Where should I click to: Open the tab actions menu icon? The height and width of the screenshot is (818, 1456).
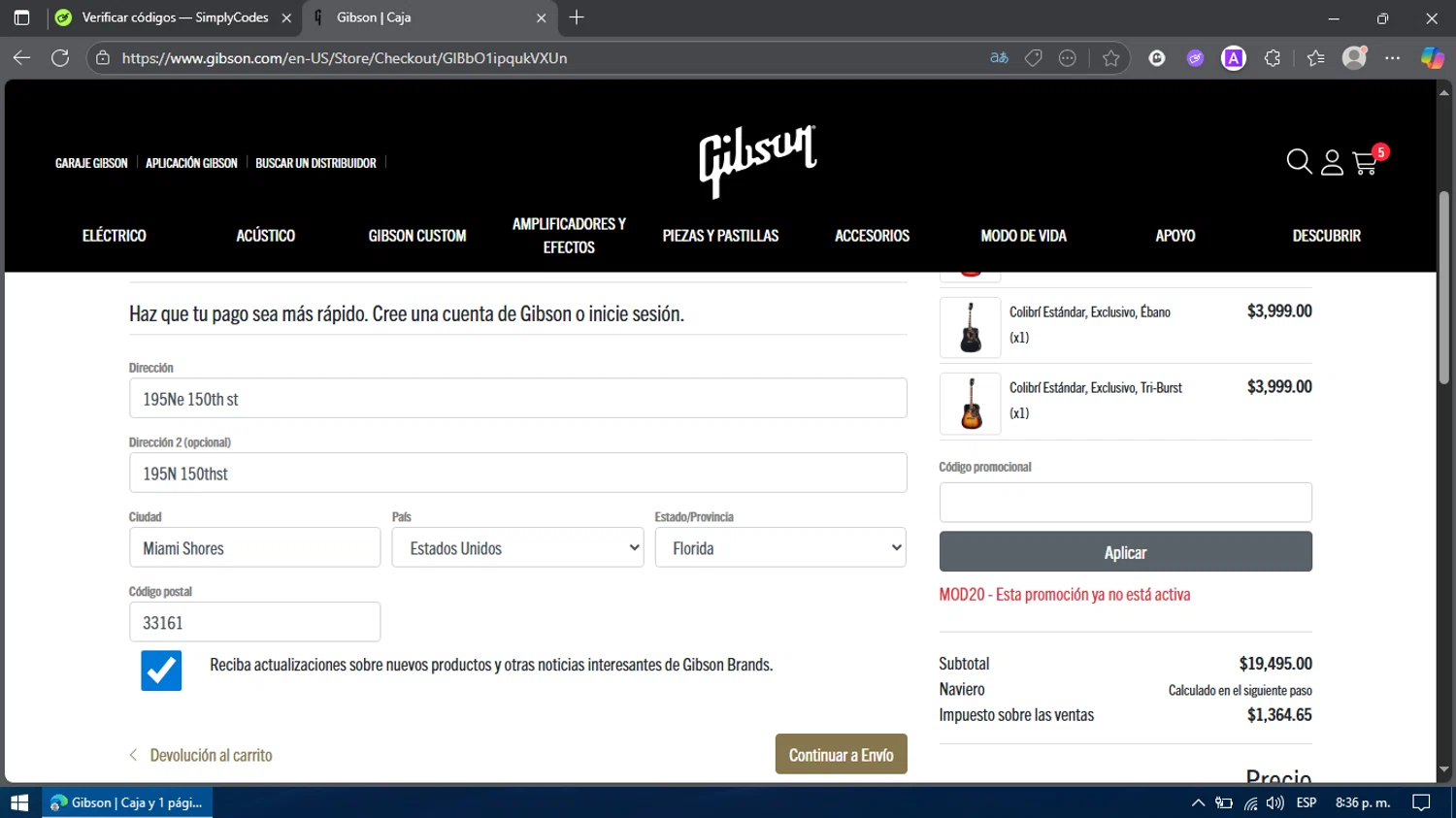pyautogui.click(x=21, y=17)
